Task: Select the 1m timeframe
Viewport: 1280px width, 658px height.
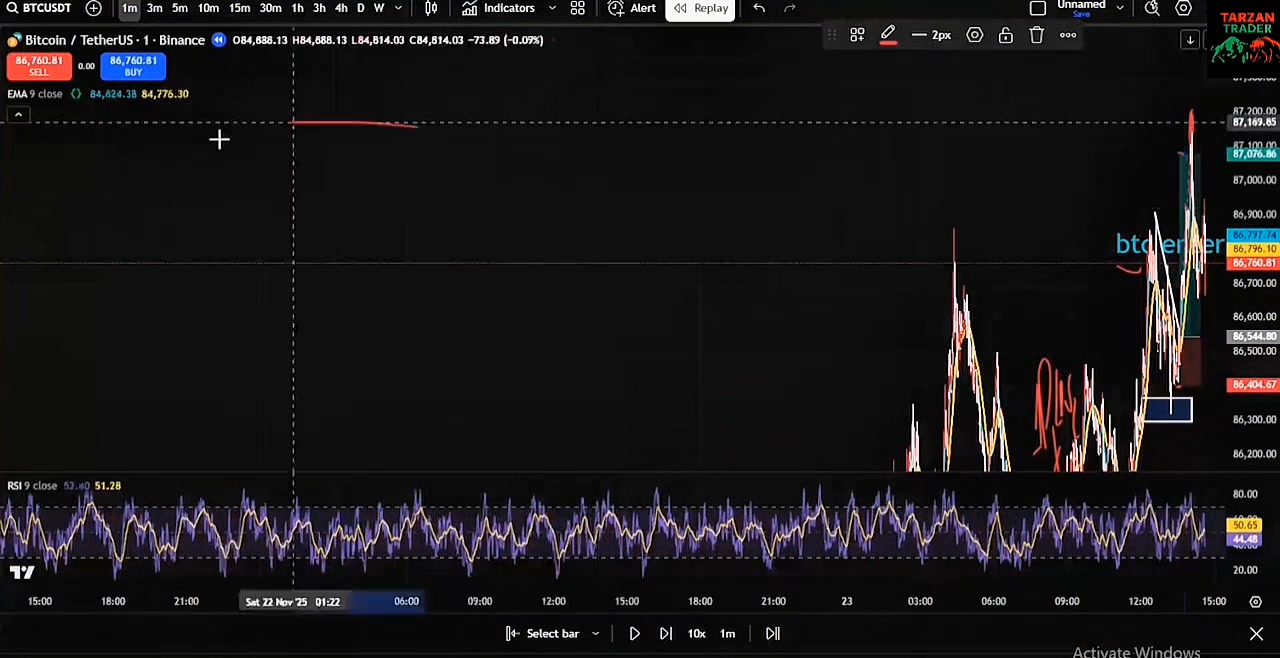Action: point(129,8)
